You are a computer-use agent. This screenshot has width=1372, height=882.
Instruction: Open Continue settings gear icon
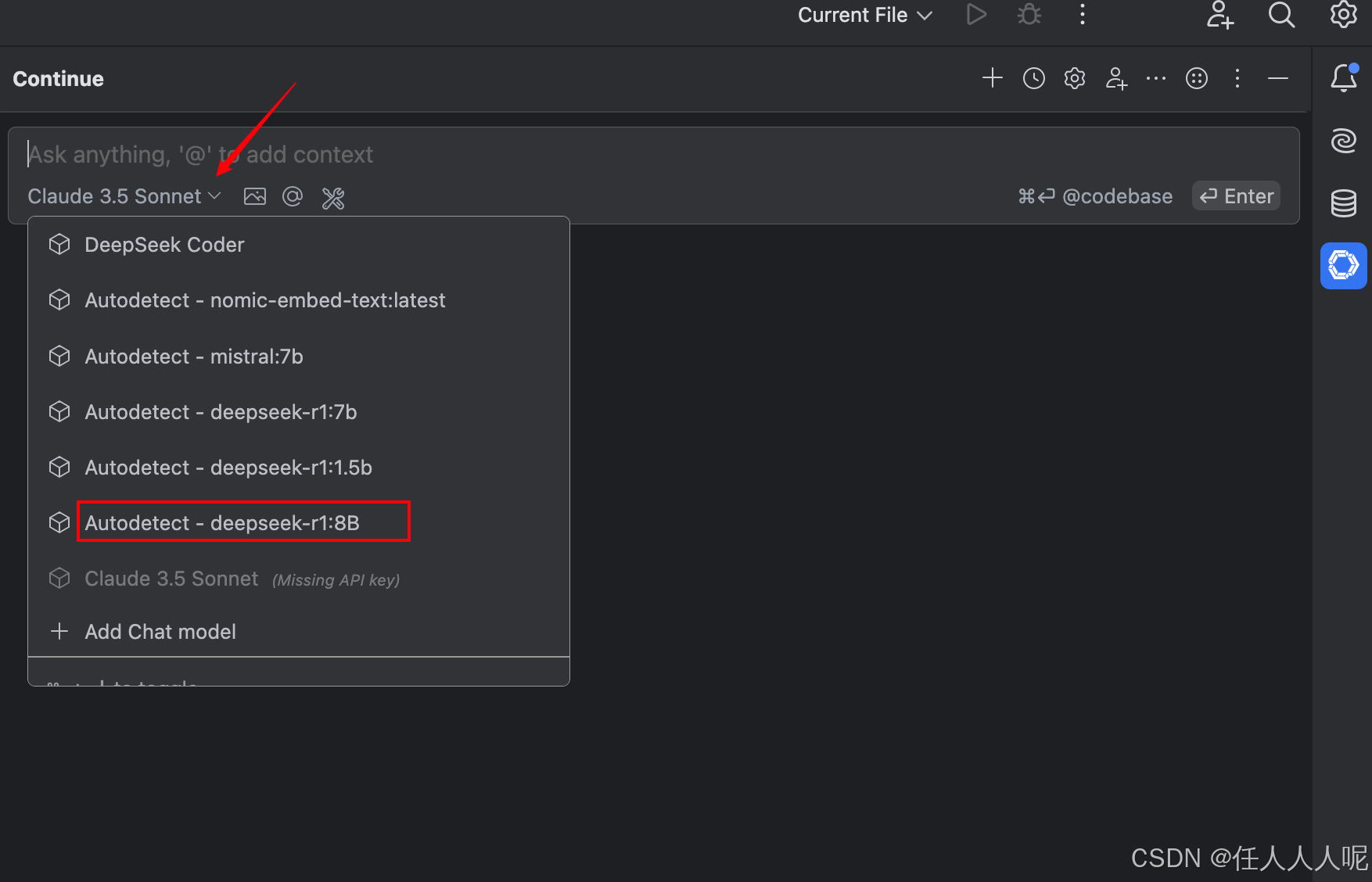1075,78
